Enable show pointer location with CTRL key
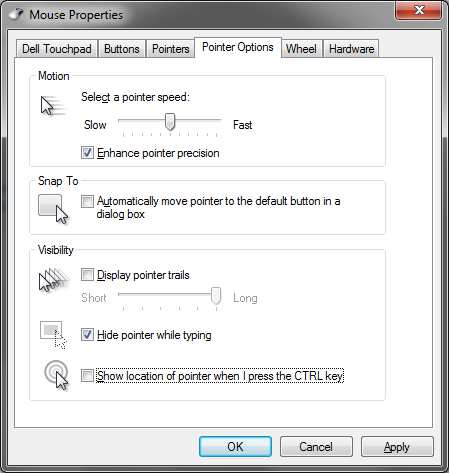 tap(87, 376)
